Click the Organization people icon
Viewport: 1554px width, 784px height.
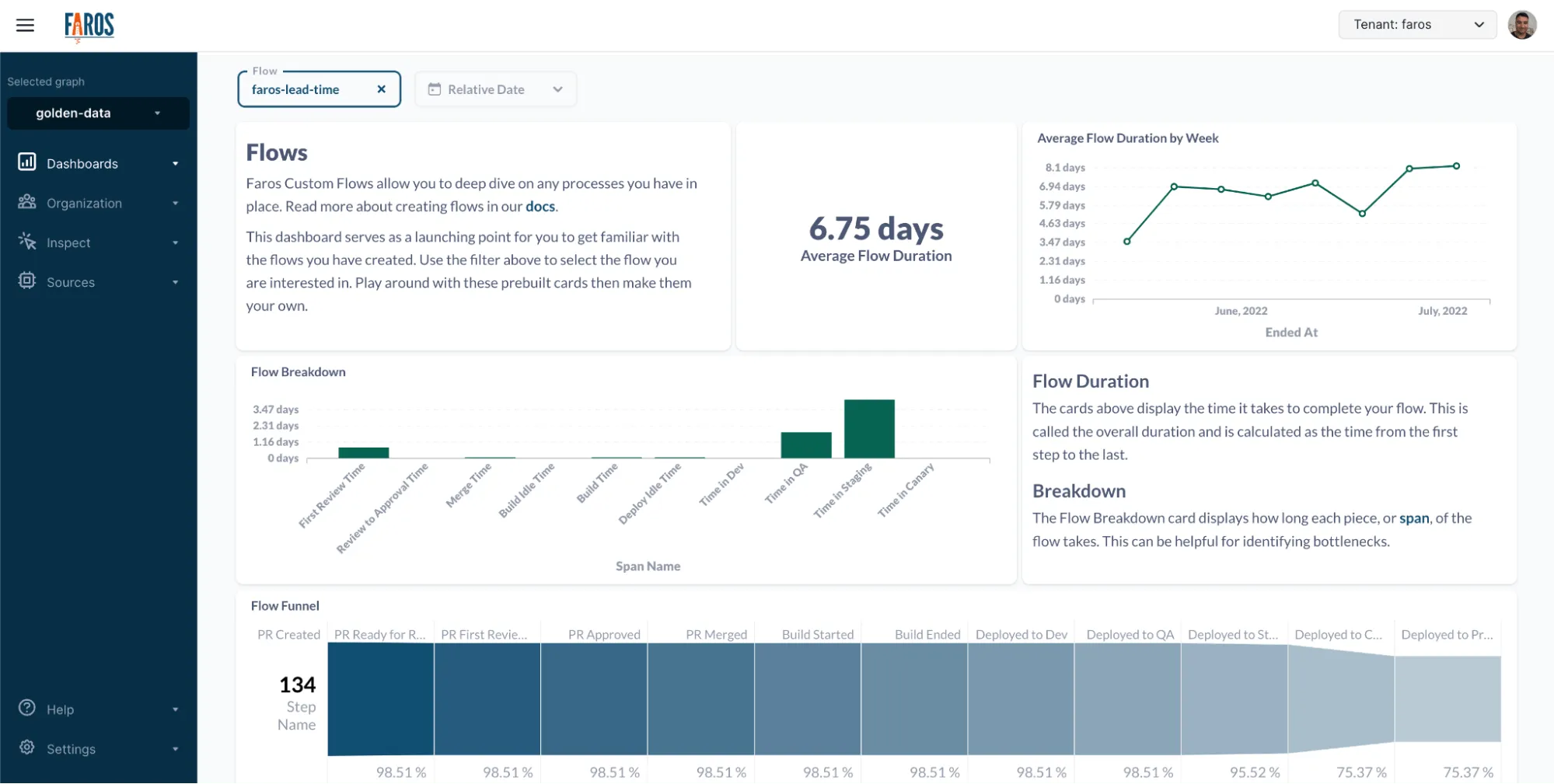coord(26,203)
